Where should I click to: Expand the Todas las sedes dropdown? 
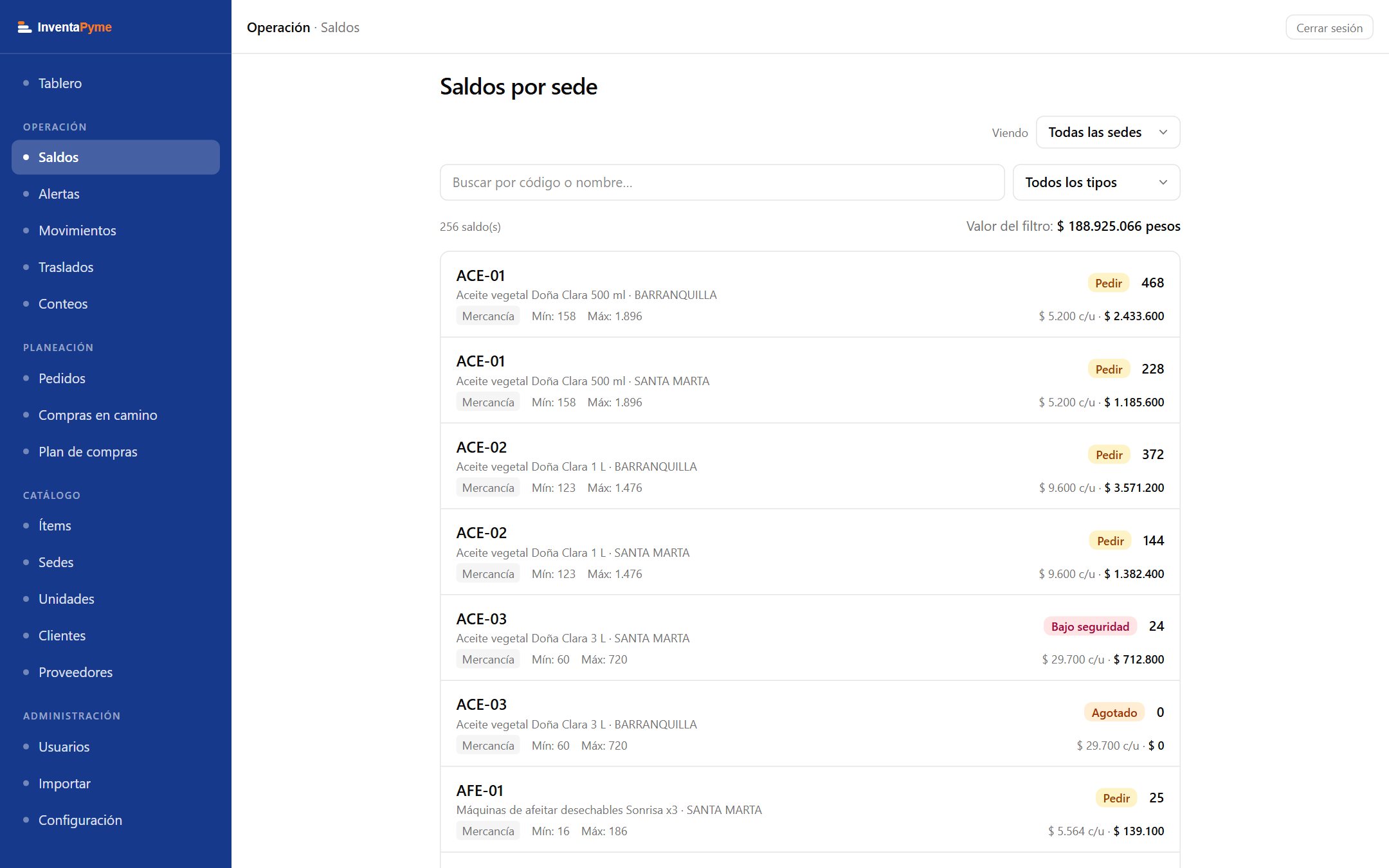[x=1108, y=132]
